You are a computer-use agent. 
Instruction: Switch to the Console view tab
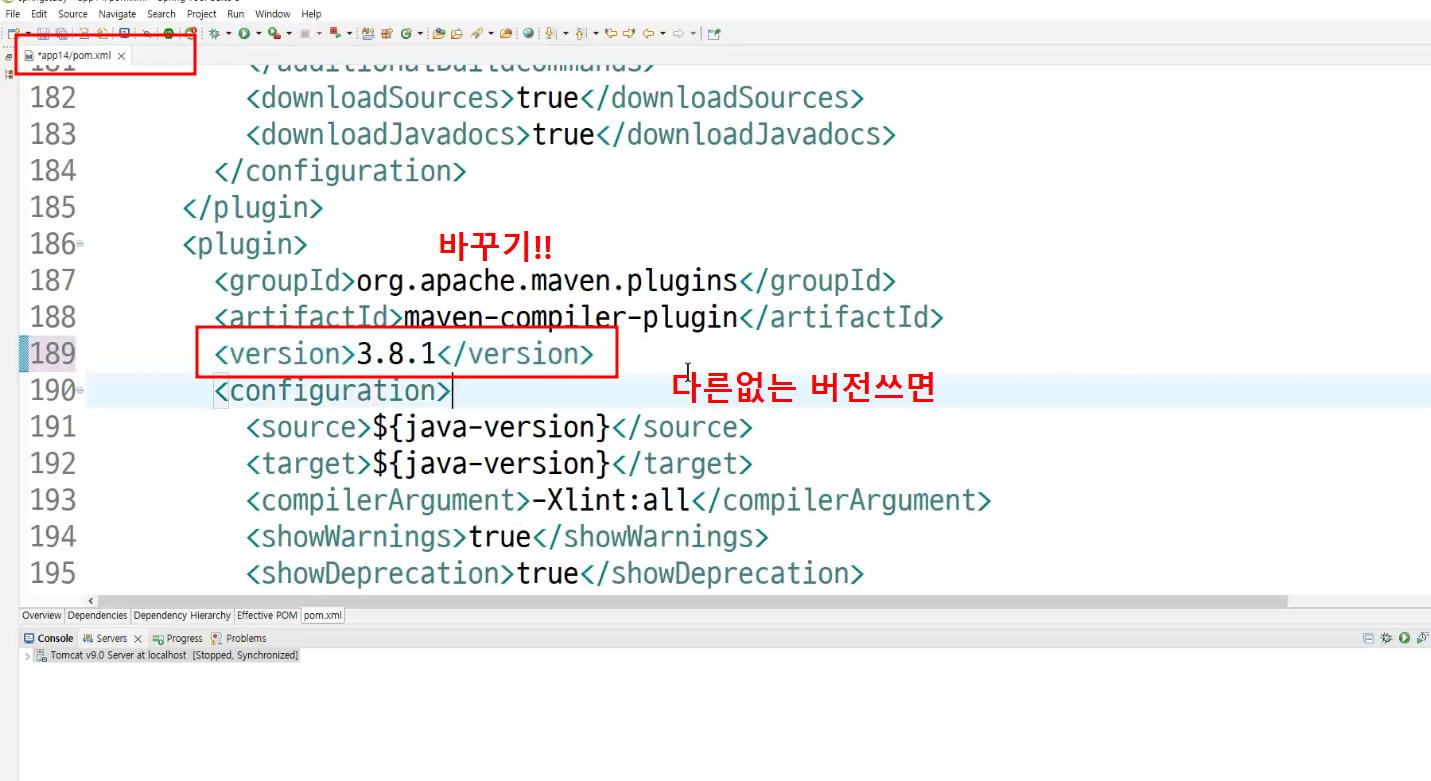click(x=49, y=638)
